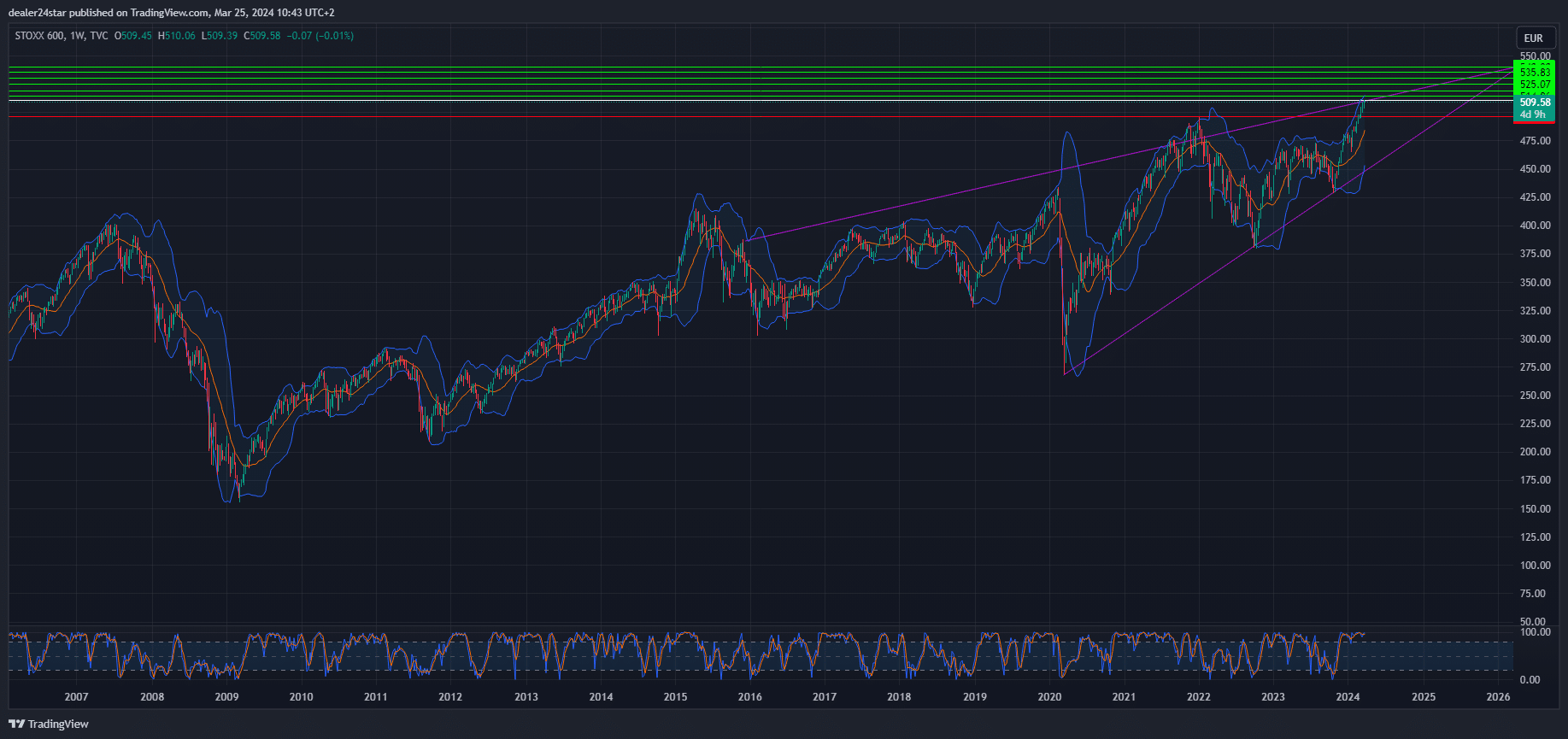Click 0.00 on the oscillator scale

(x=1530, y=680)
